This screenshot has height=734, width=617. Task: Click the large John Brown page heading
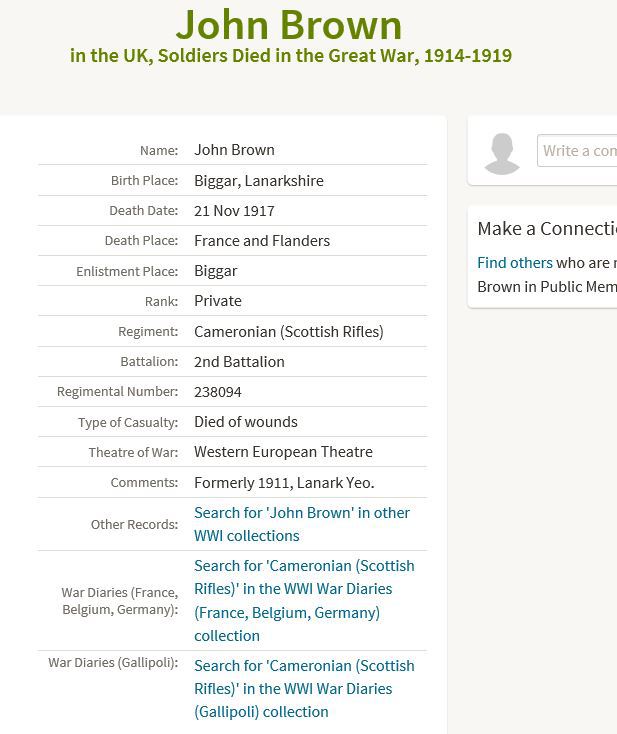[289, 24]
